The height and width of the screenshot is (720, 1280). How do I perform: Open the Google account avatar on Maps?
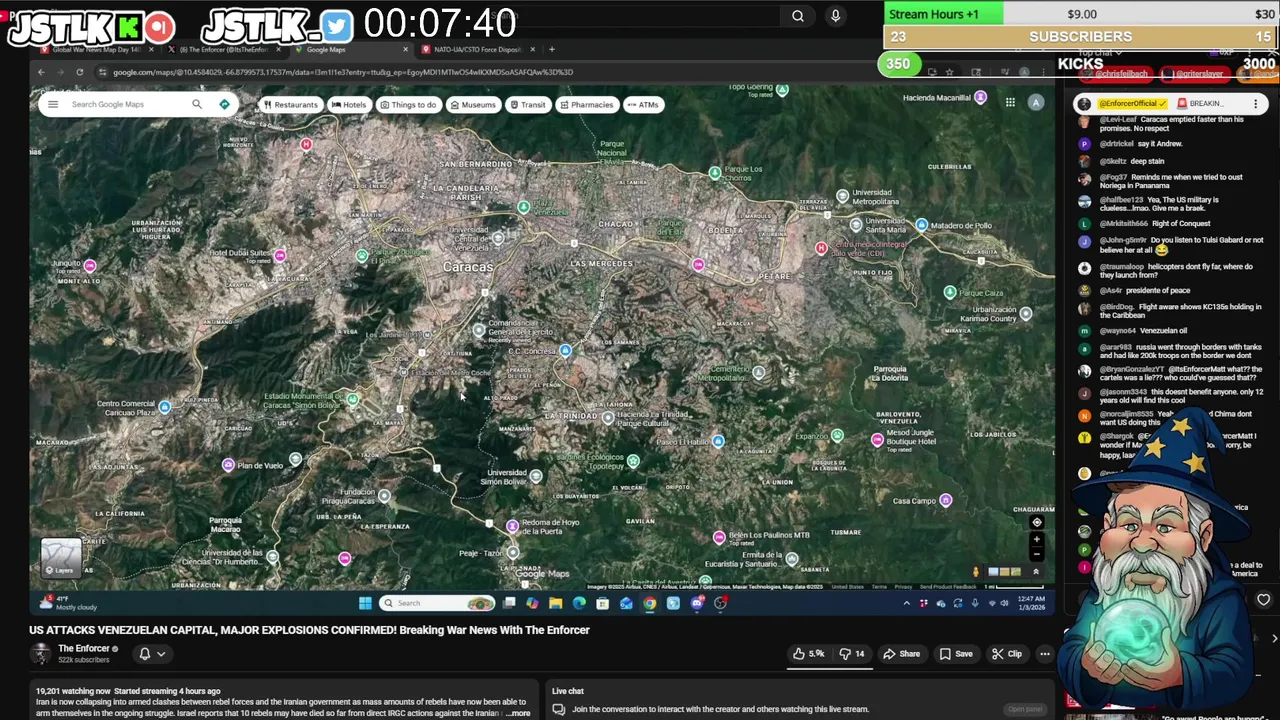[1036, 102]
